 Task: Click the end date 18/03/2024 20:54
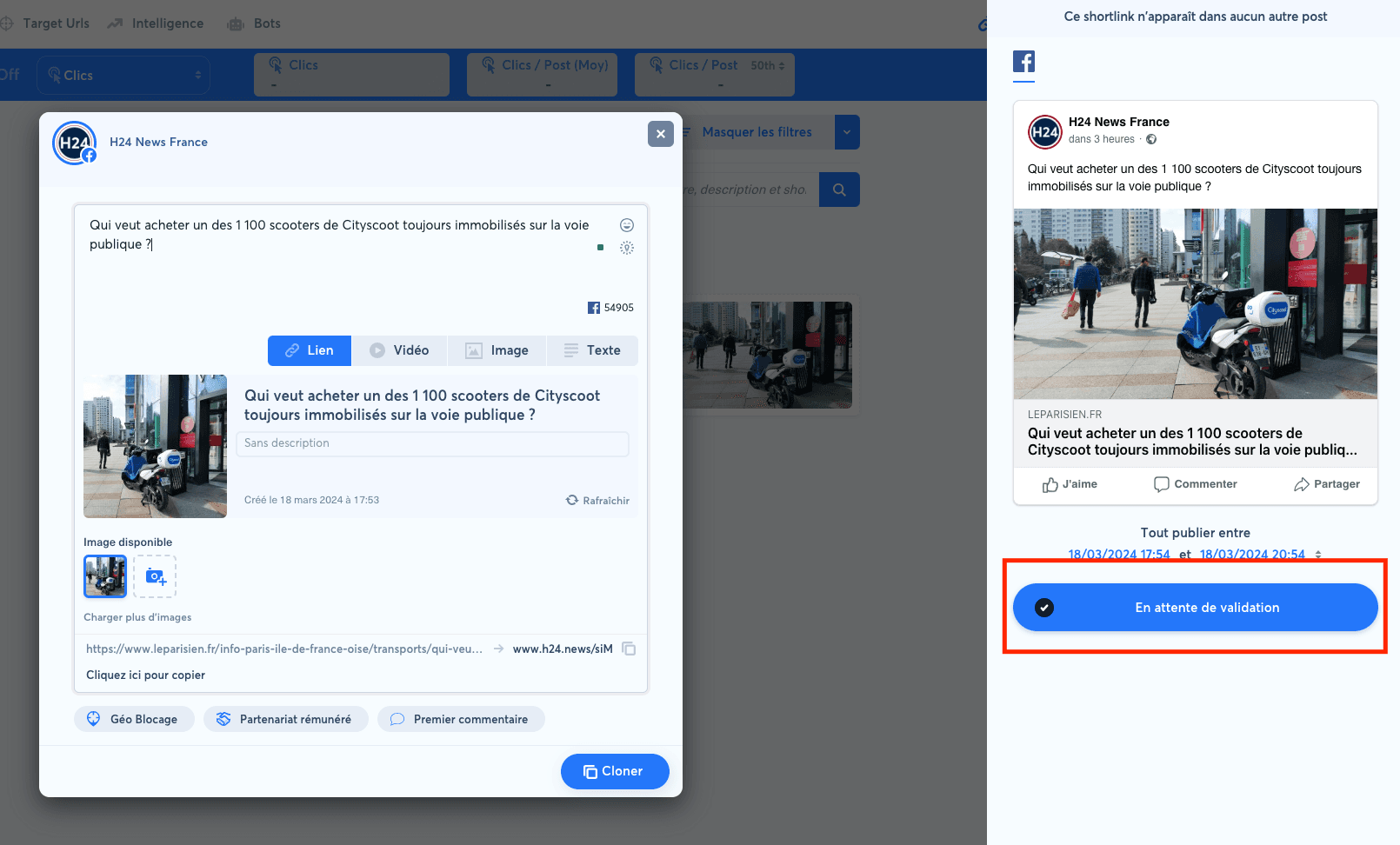click(x=1252, y=555)
